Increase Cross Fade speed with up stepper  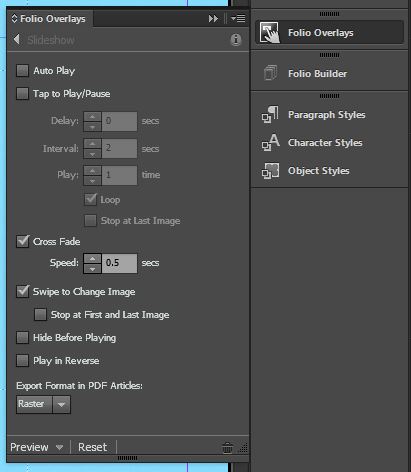click(92, 258)
